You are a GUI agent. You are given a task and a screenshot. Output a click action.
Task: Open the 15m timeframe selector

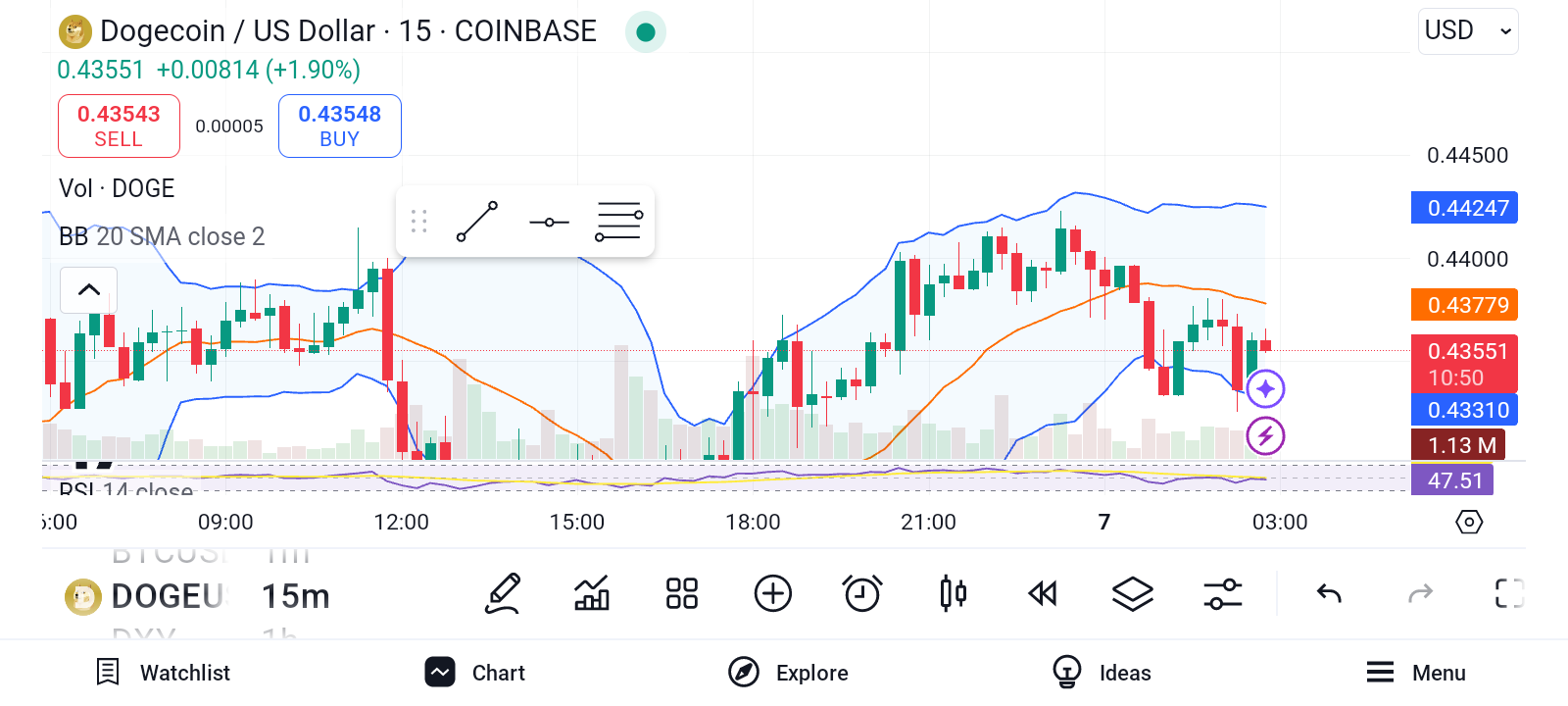pyautogui.click(x=295, y=596)
